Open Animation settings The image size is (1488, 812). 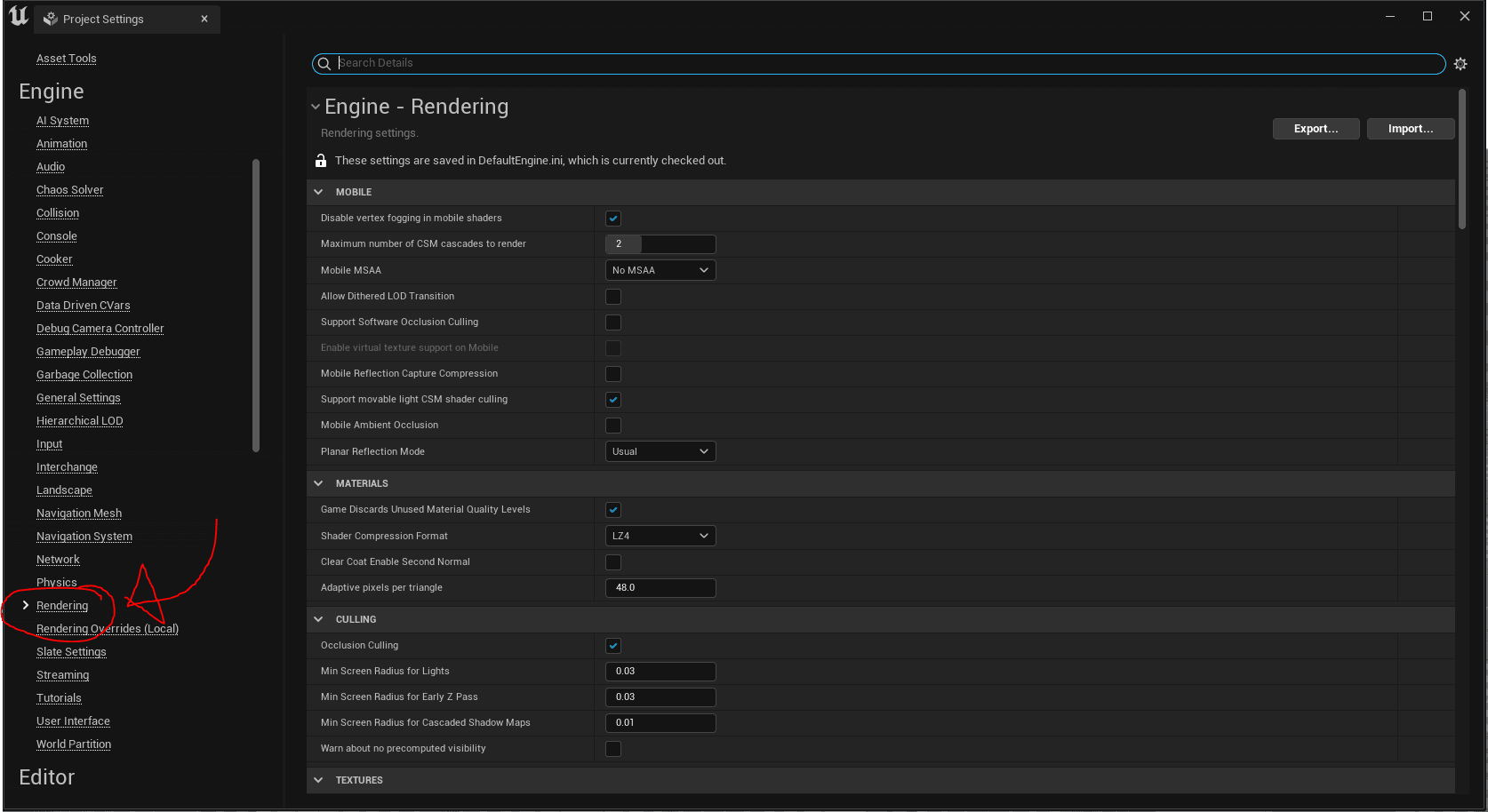point(61,144)
